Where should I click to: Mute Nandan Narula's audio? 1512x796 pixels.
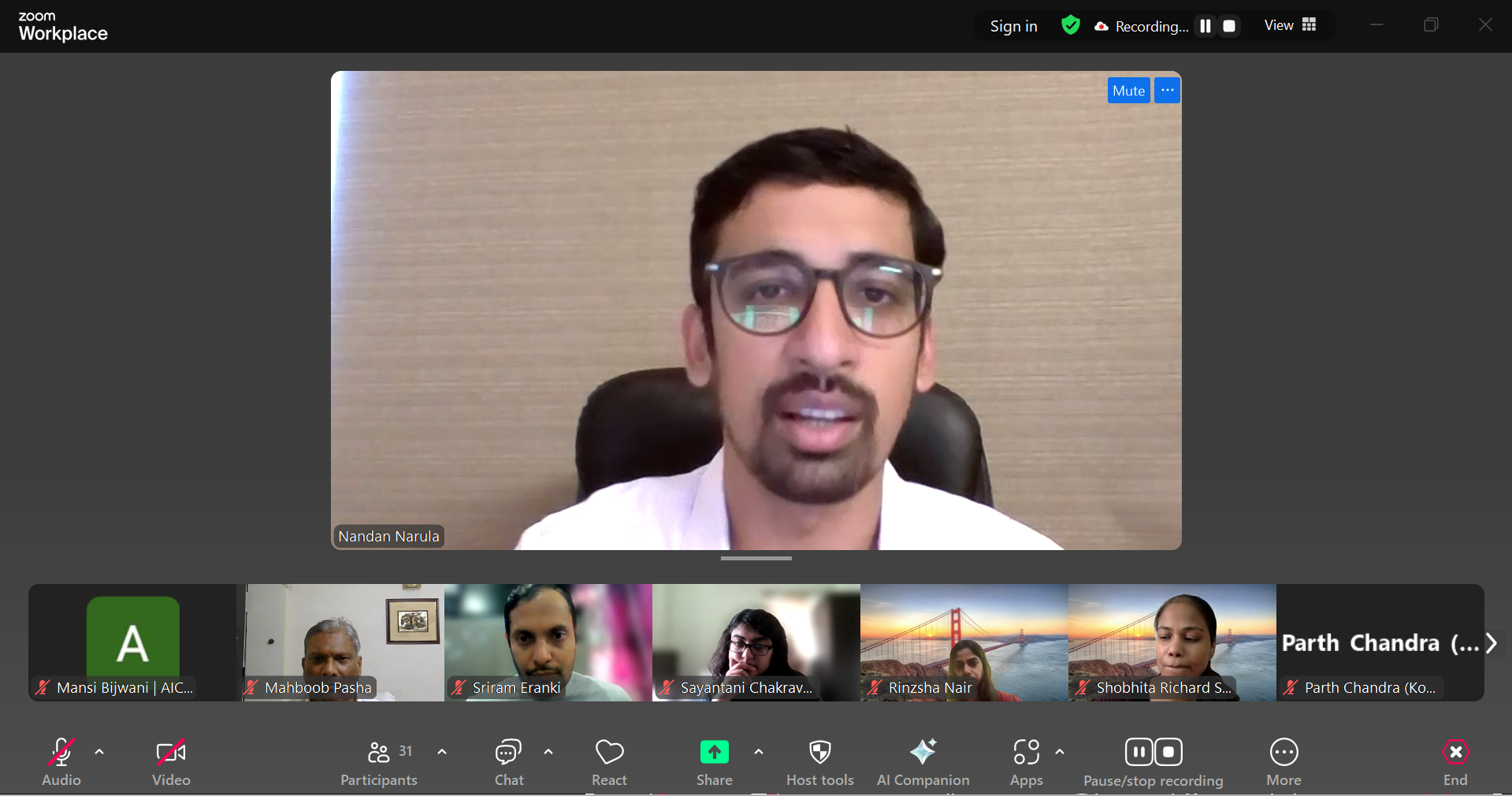tap(1128, 91)
